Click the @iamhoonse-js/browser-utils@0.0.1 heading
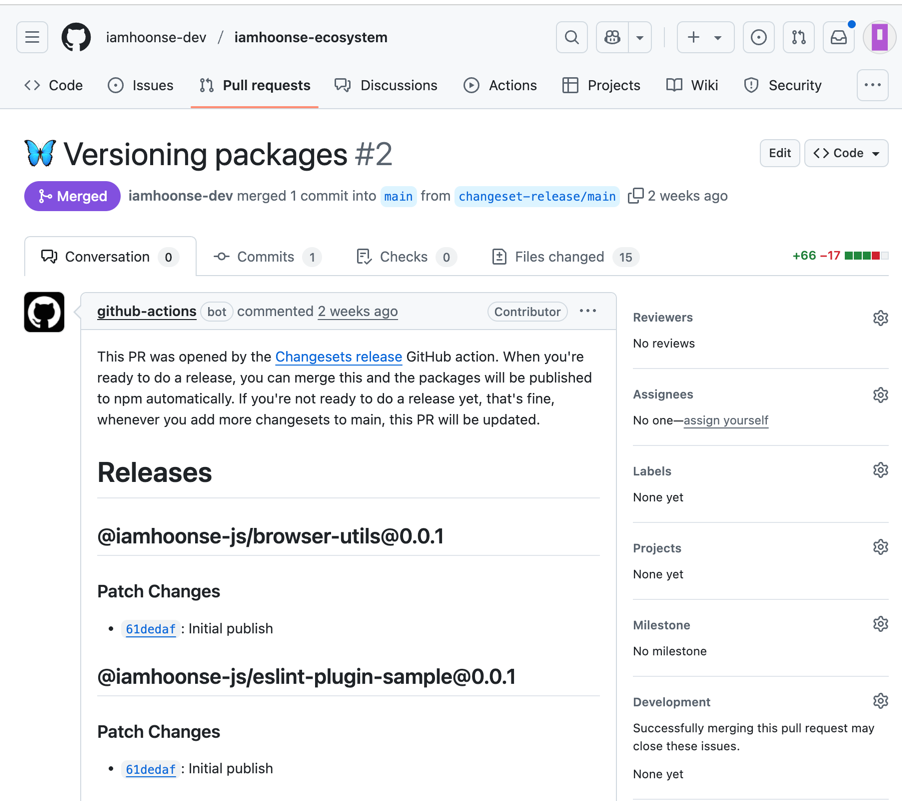Image resolution: width=902 pixels, height=801 pixels. [x=270, y=536]
